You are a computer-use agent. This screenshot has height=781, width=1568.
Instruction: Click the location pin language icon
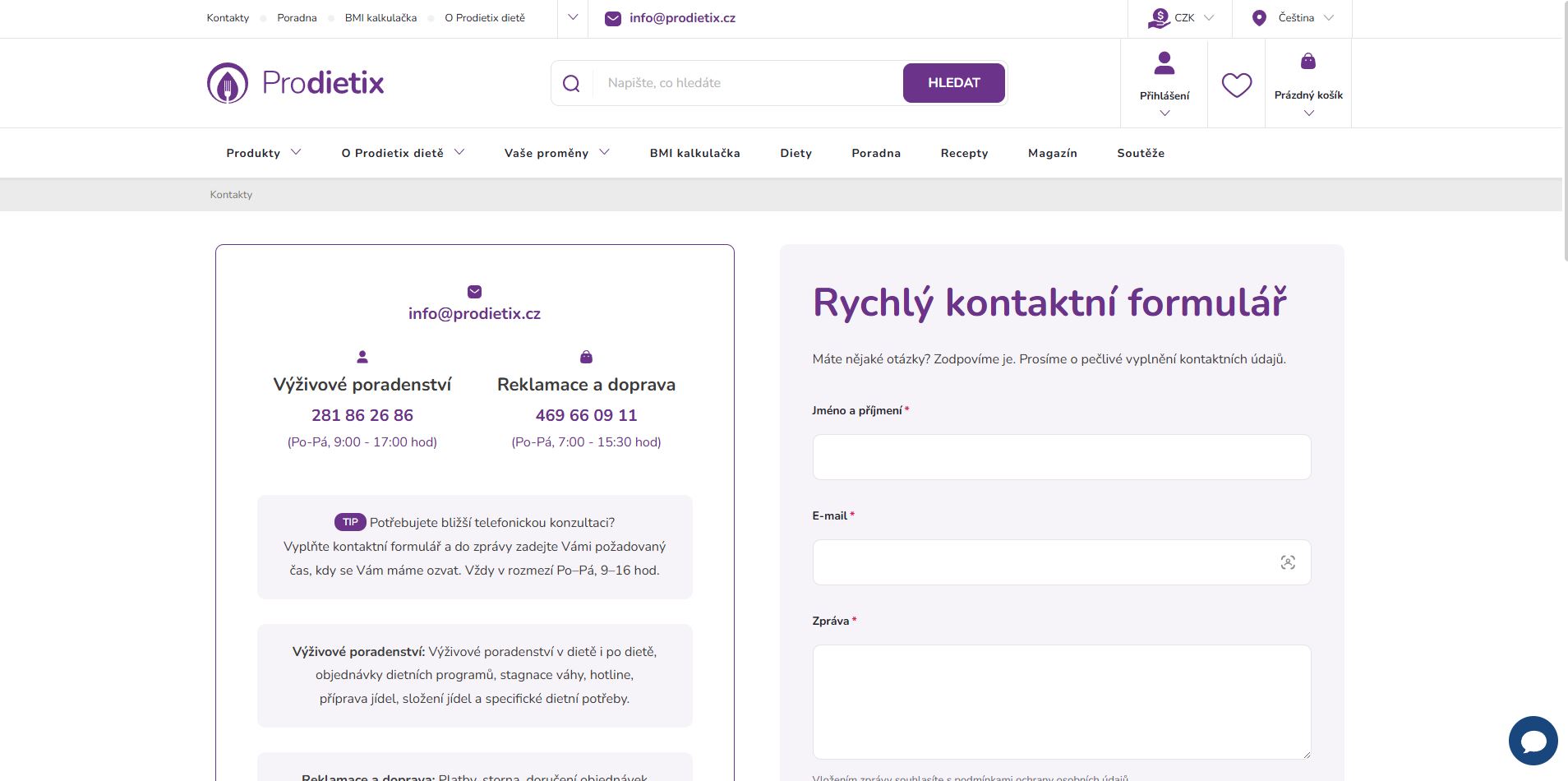[1259, 17]
